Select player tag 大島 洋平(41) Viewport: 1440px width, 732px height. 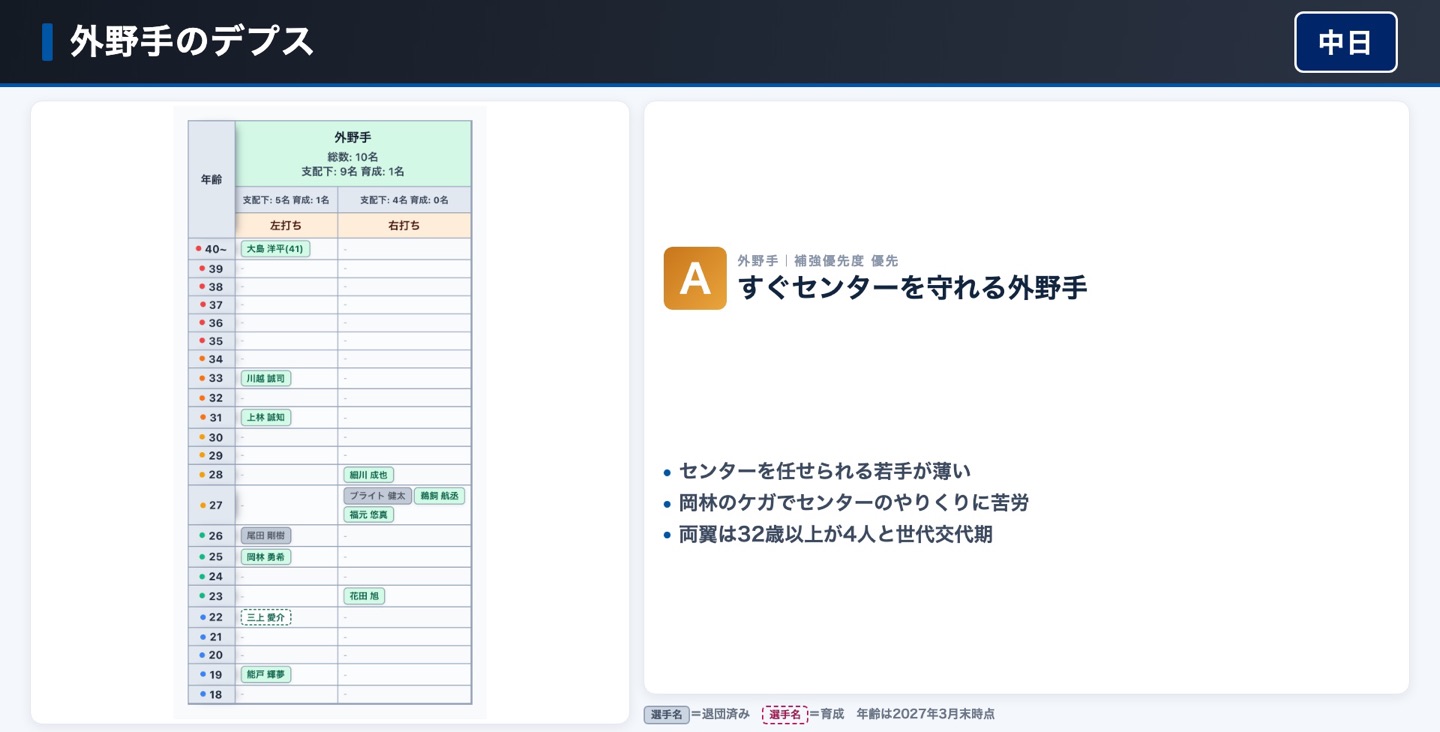point(276,249)
